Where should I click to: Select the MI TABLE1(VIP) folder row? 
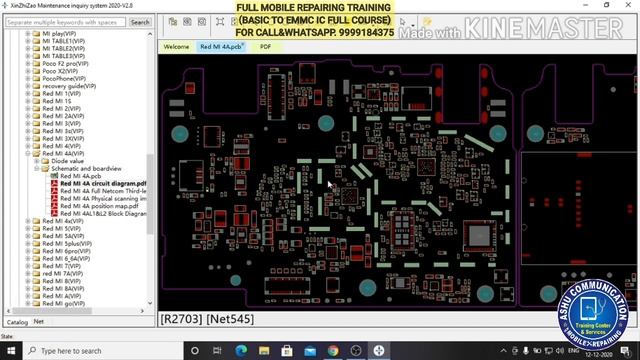coord(63,41)
